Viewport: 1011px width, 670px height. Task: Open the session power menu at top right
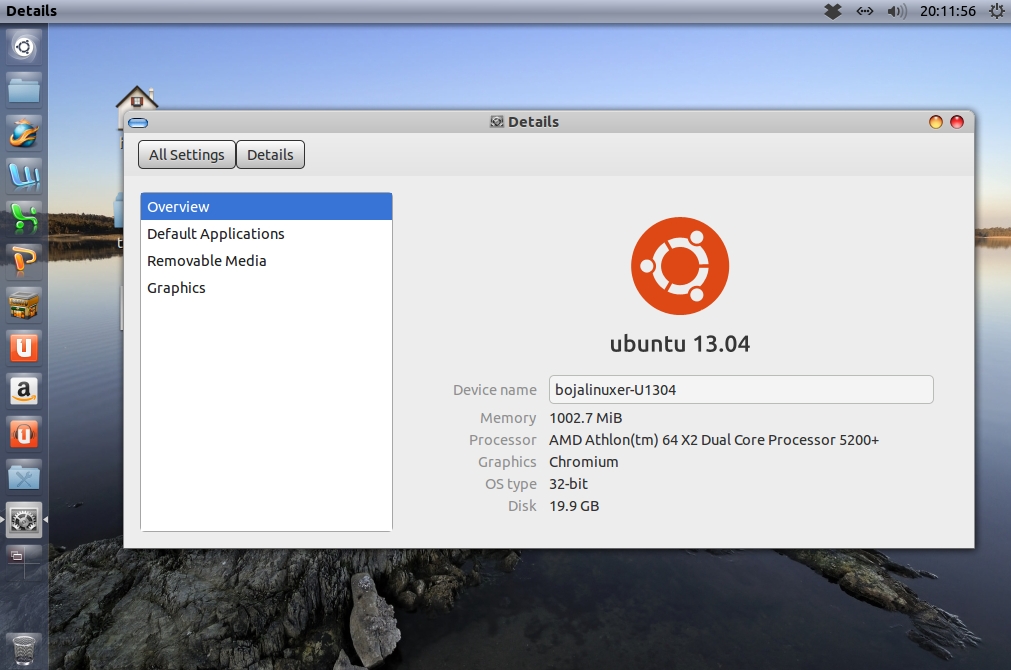coord(995,11)
